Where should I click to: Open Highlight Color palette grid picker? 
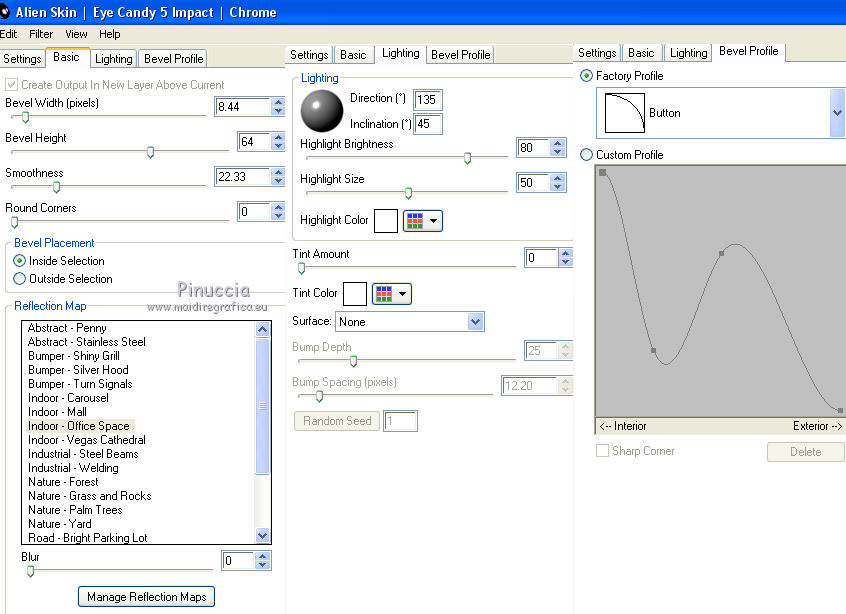click(x=422, y=221)
